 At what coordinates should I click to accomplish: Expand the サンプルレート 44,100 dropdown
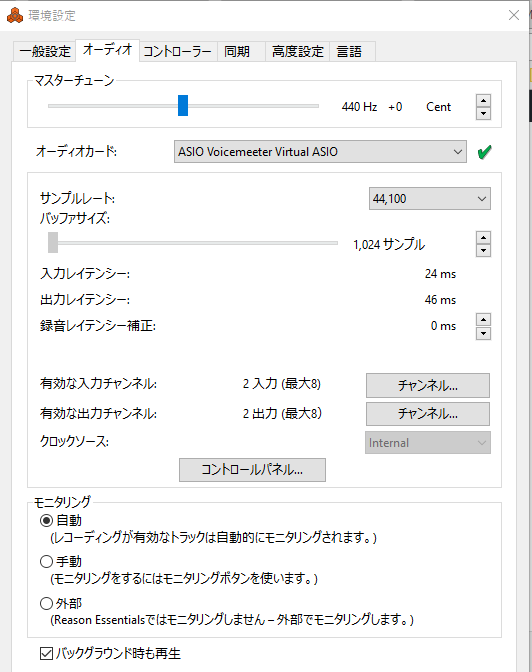[430, 199]
